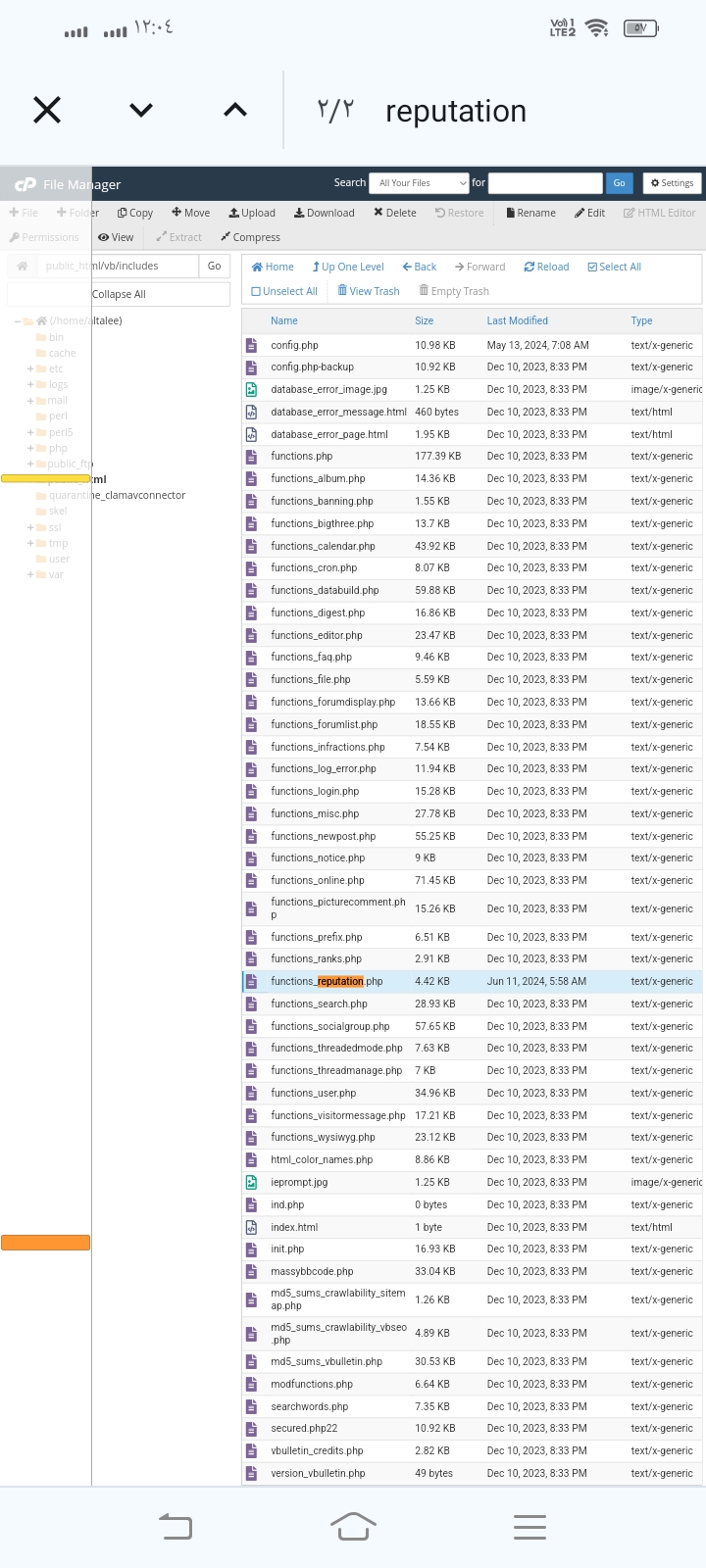
Task: Click the Forward navigation link
Action: (x=479, y=267)
